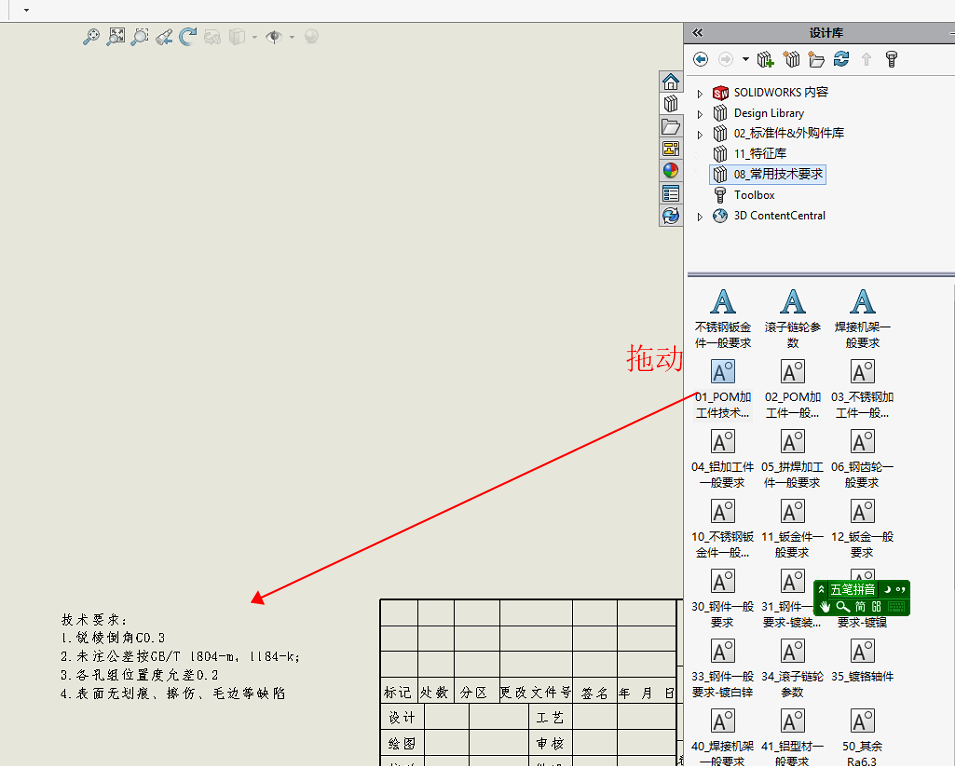Expand the 3D ContentCentral tree node

[700, 217]
